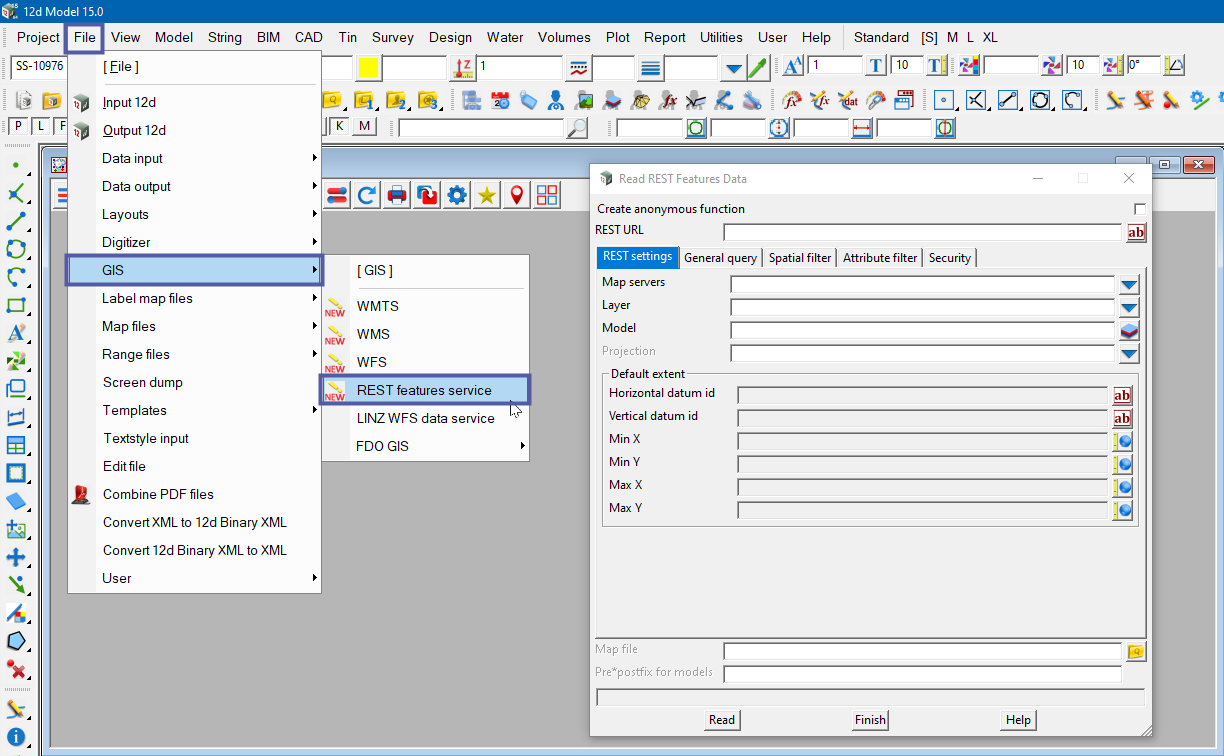
Task: Toggle the K button in the snaps toolbar
Action: (340, 126)
